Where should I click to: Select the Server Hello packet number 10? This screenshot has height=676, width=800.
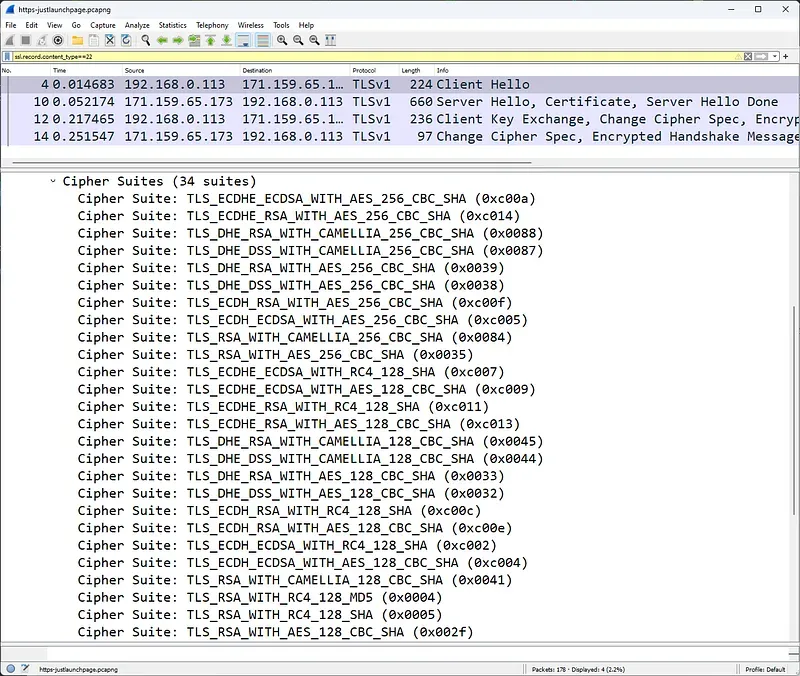coord(400,102)
